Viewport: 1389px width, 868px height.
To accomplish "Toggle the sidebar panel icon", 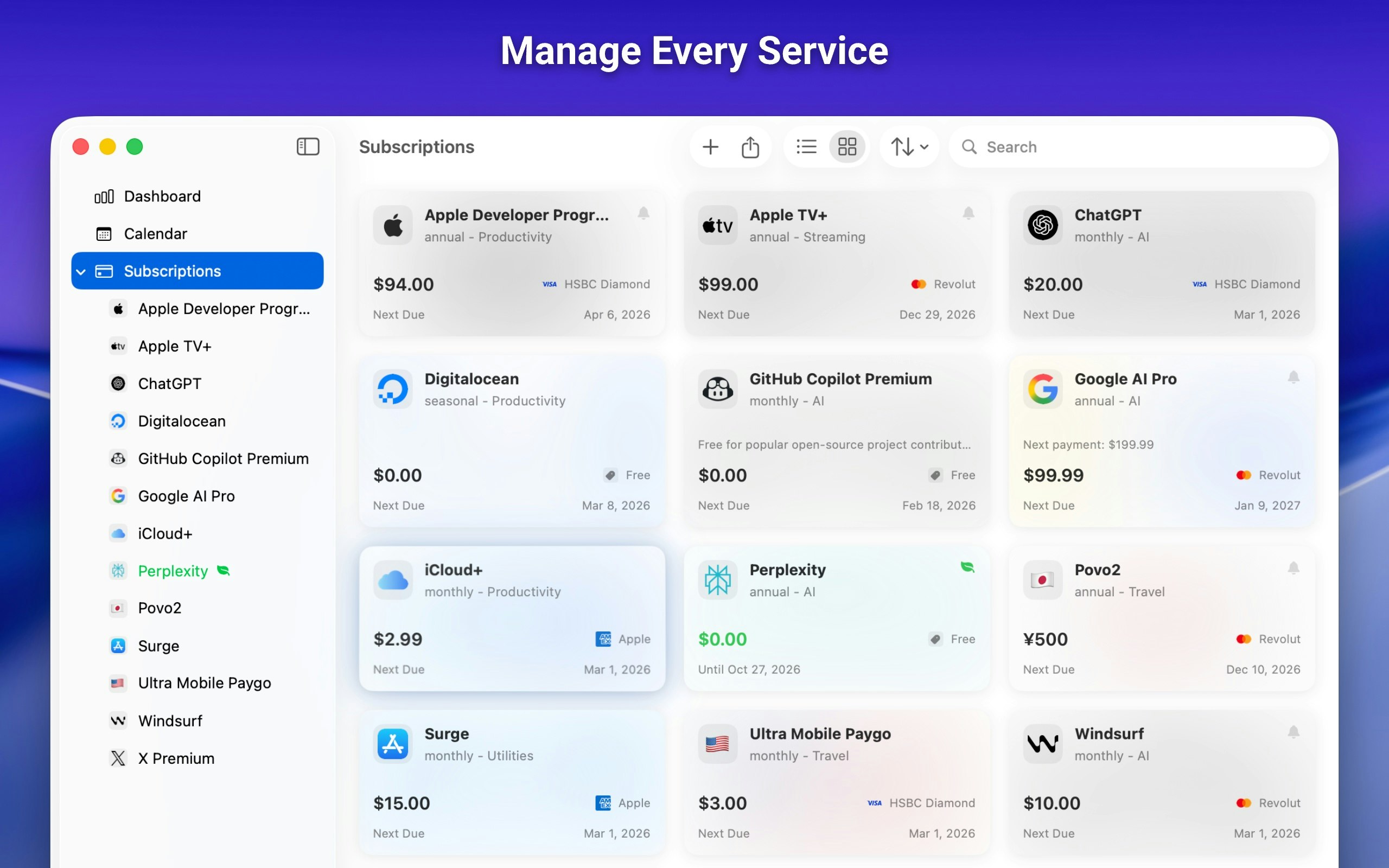I will pos(308,147).
